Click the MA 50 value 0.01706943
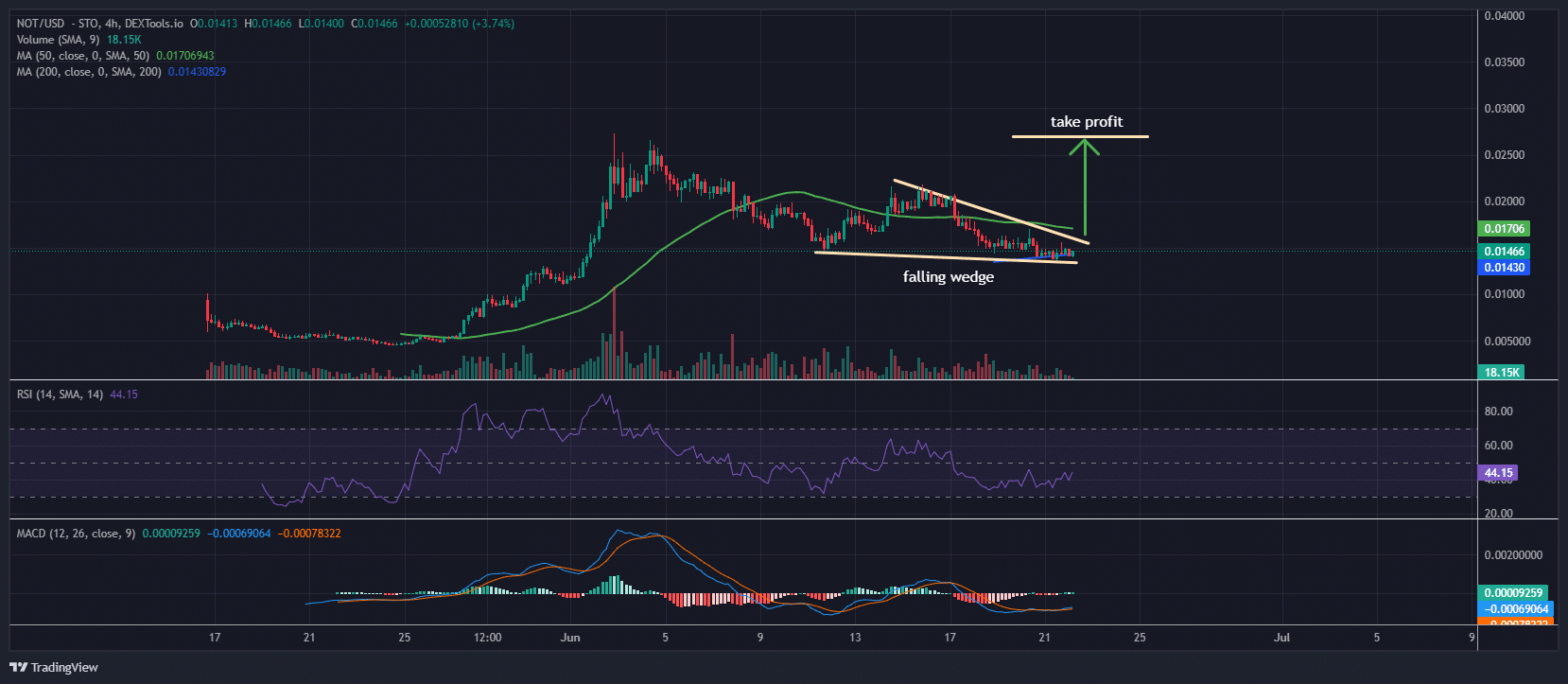This screenshot has width=1568, height=684. tap(185, 56)
